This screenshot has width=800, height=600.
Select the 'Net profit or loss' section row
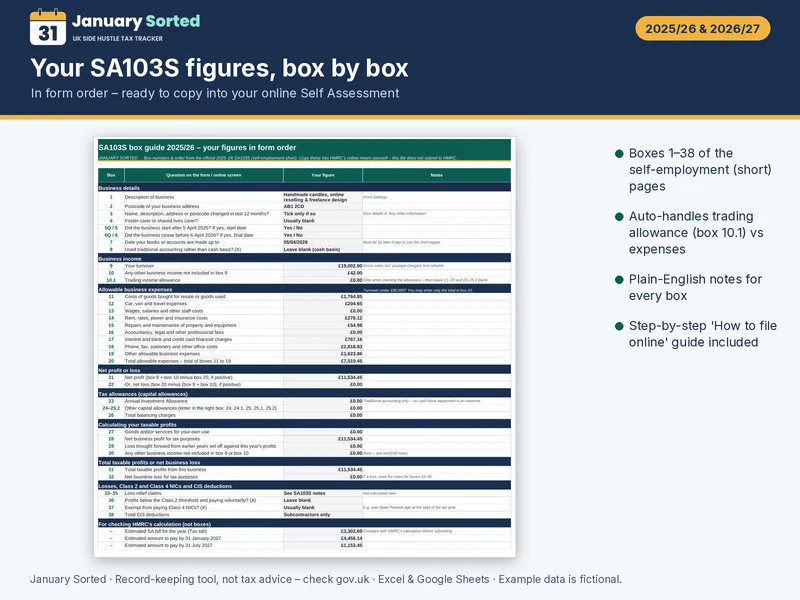tap(304, 370)
